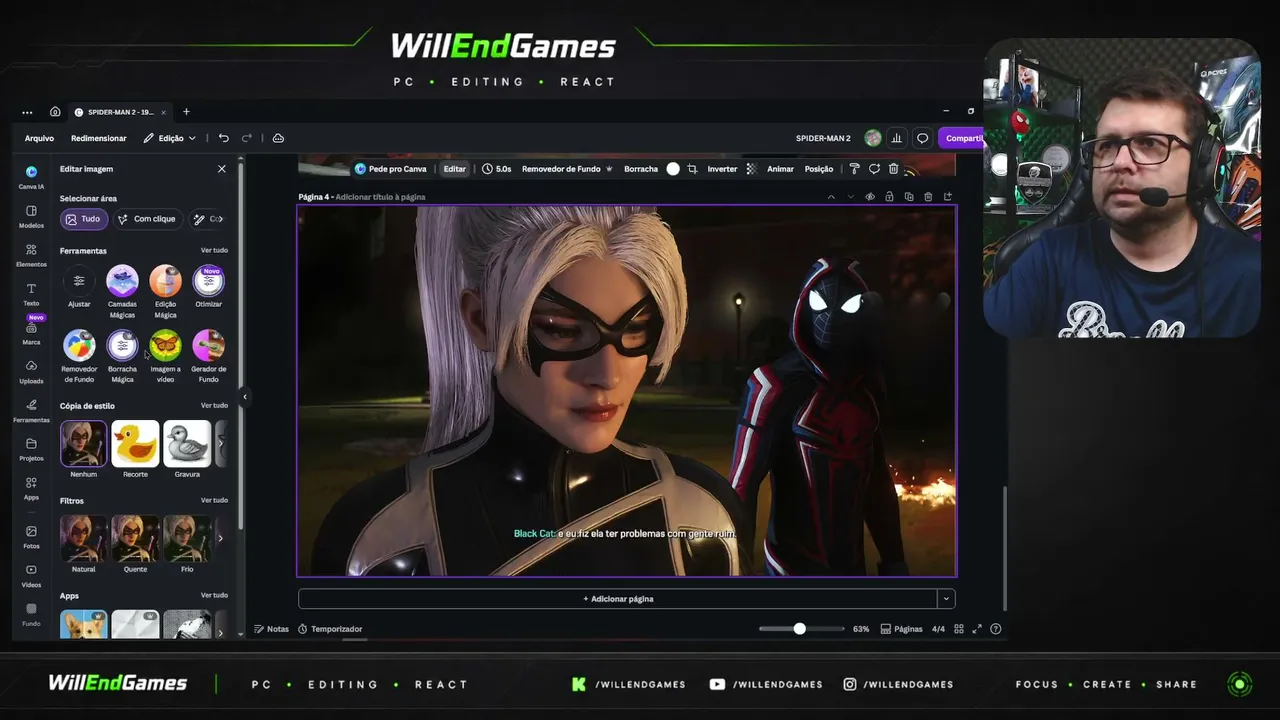This screenshot has width=1280, height=720.
Task: Open the analytics bar chart icon
Action: (x=897, y=138)
